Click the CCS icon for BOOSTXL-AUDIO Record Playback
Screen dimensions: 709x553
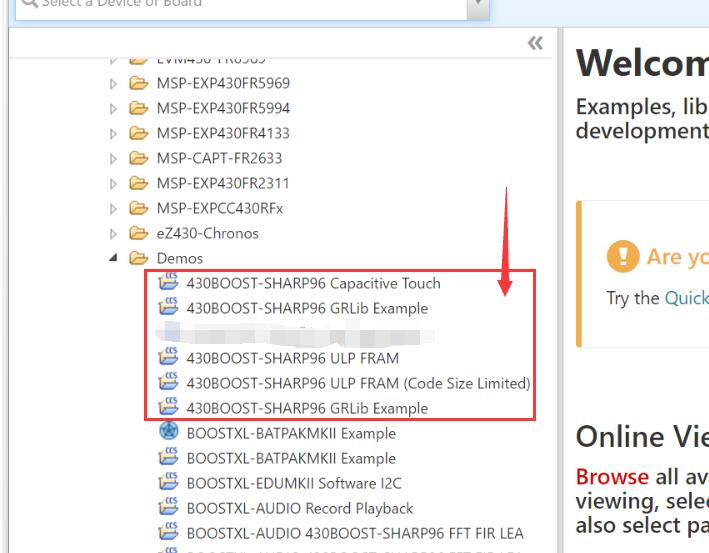[x=168, y=506]
